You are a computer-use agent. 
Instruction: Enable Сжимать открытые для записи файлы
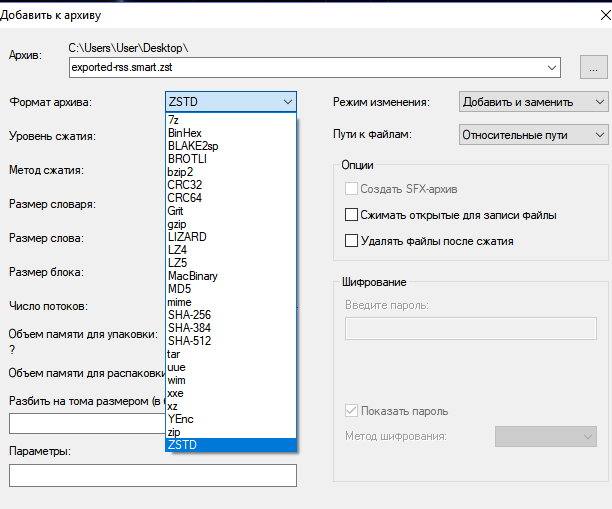pyautogui.click(x=351, y=215)
